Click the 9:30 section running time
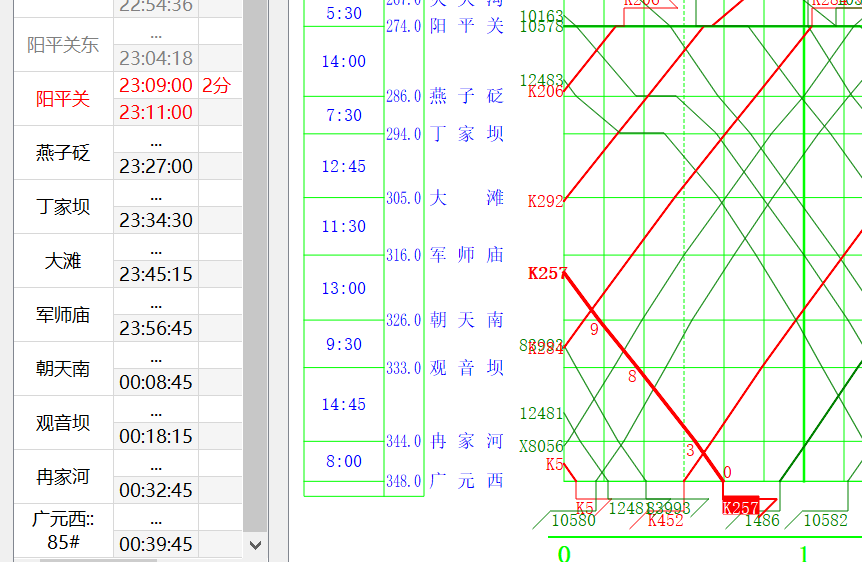The width and height of the screenshot is (862, 562). point(344,344)
